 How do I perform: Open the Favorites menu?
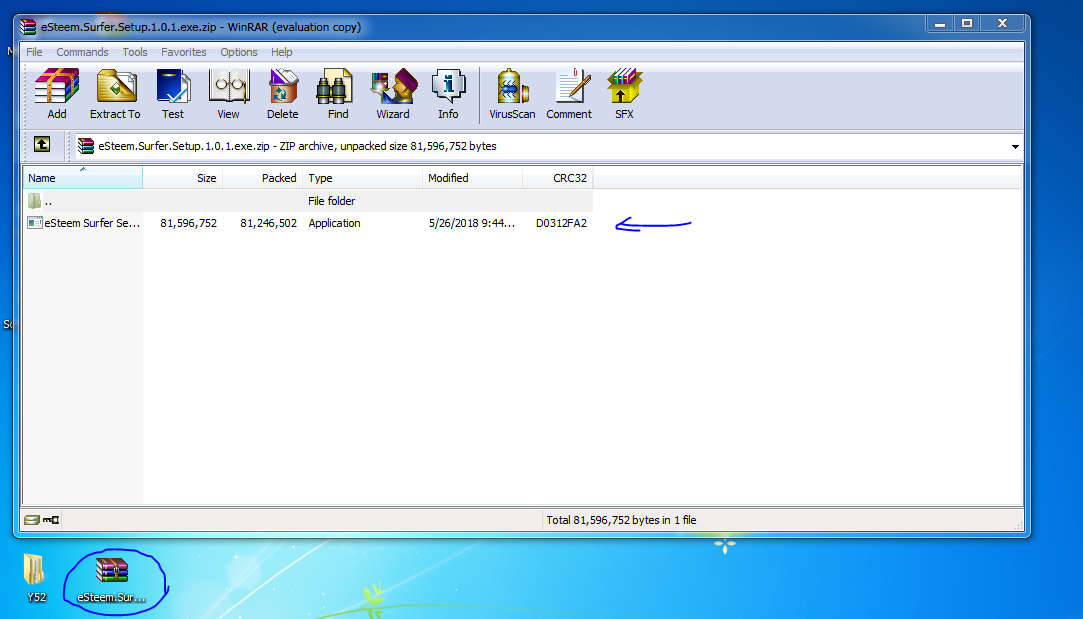pos(184,52)
